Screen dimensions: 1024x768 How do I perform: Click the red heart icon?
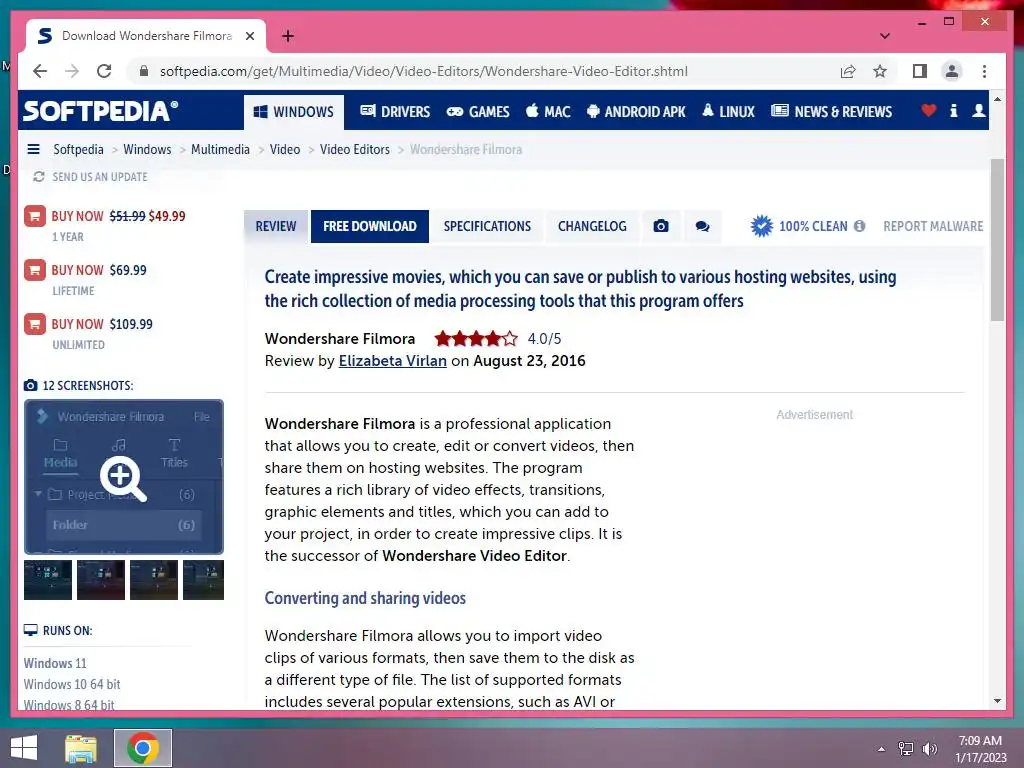(x=929, y=110)
